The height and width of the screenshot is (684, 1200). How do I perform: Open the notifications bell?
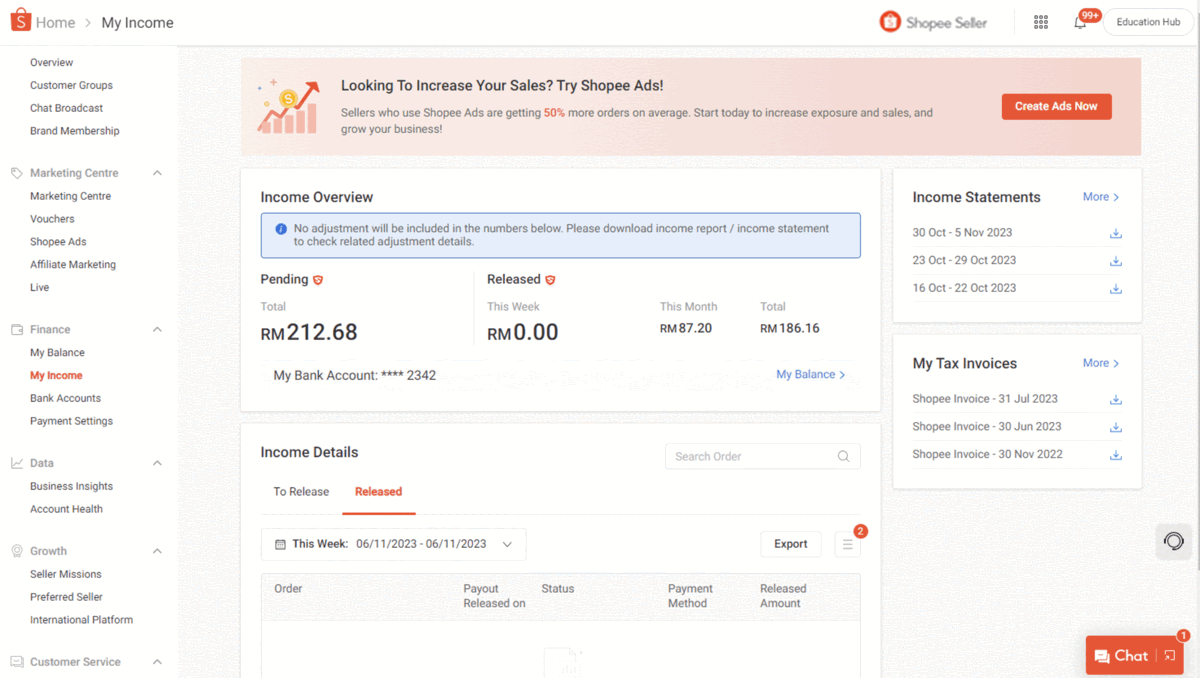click(x=1081, y=21)
